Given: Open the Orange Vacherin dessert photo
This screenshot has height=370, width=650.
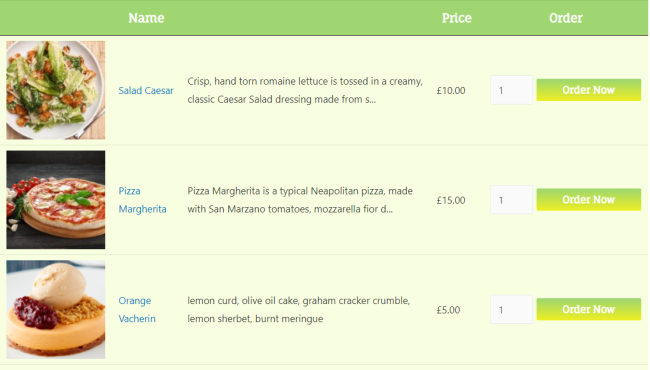Looking at the screenshot, I should coord(56,310).
